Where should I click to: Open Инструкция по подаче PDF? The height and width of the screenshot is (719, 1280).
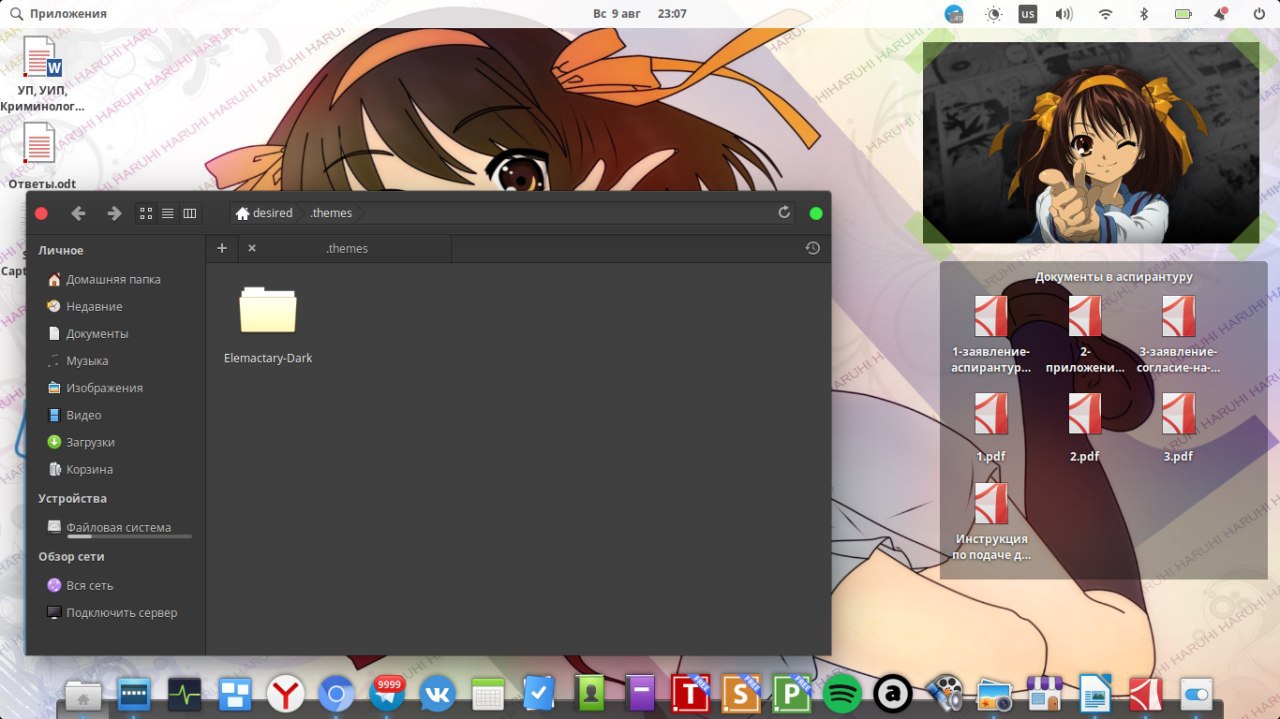pyautogui.click(x=991, y=522)
